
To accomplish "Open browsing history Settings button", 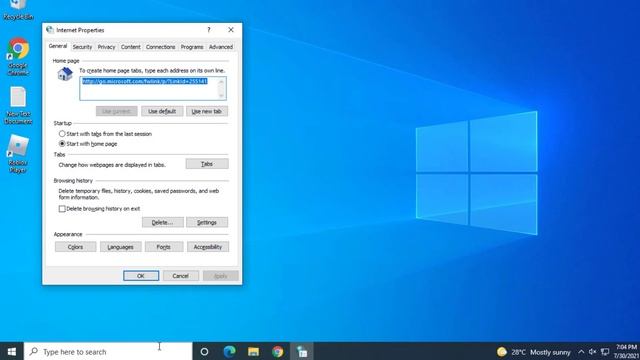I will click(x=207, y=222).
